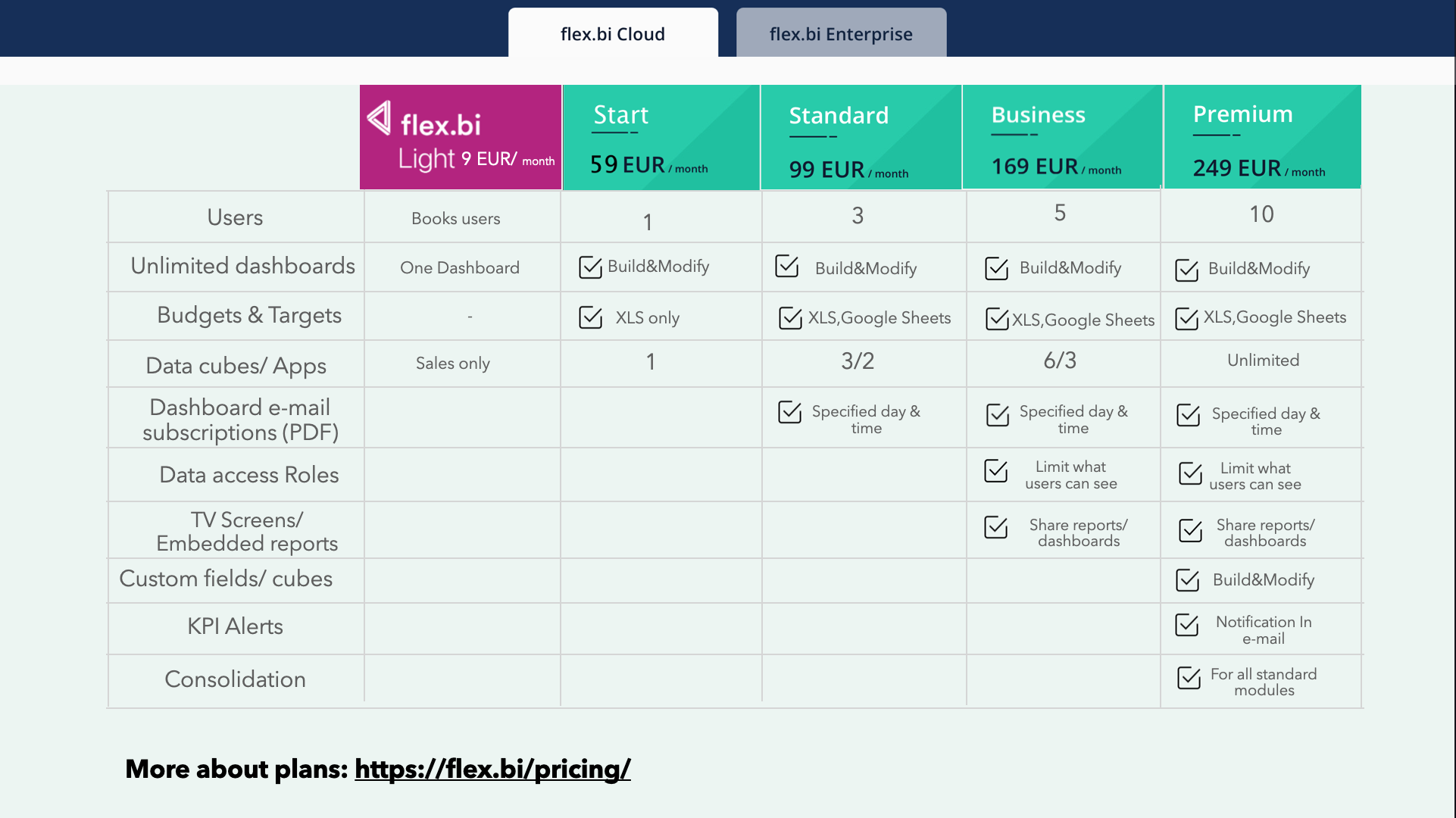The image size is (1456, 818).
Task: Click Business plan Share reports/dashboards checkmark
Action: tap(995, 528)
